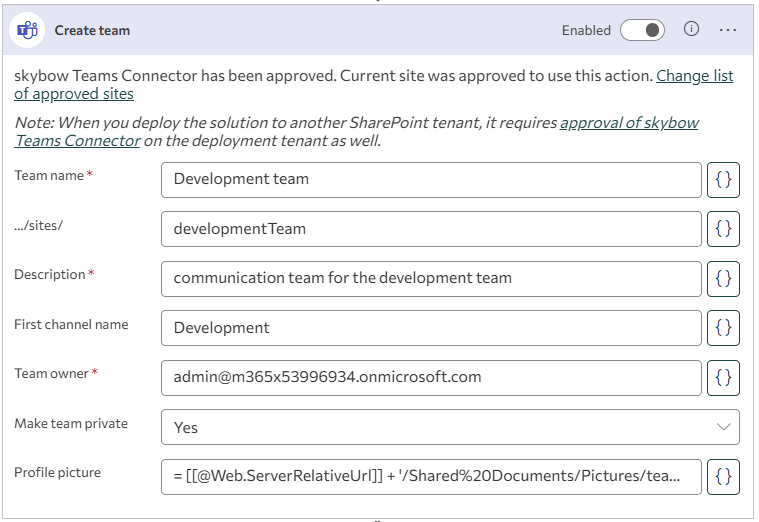Viewport: 759px width, 522px height.
Task: Click the Description input field
Action: coord(431,279)
